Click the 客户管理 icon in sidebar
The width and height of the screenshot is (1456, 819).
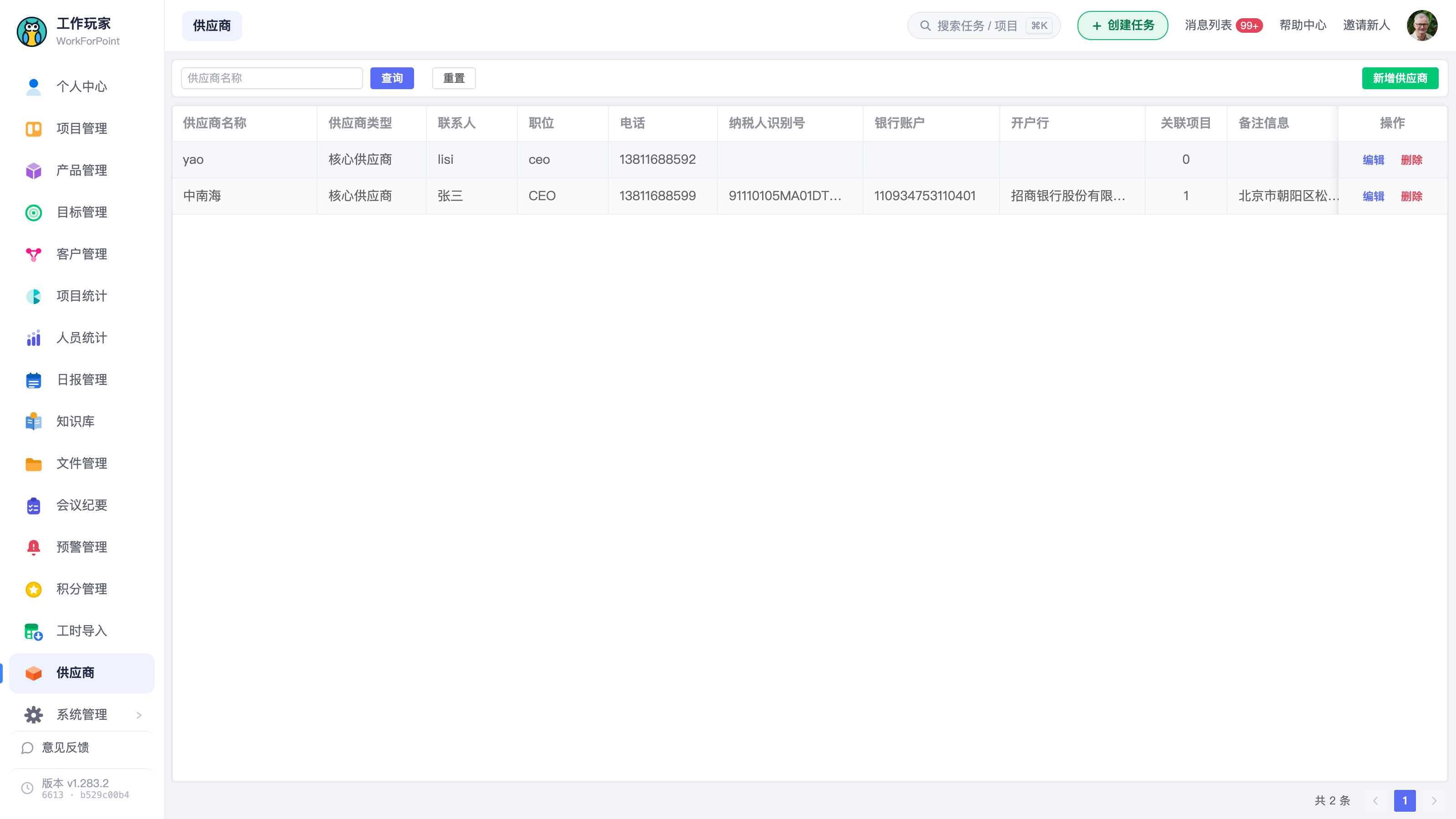(x=33, y=254)
